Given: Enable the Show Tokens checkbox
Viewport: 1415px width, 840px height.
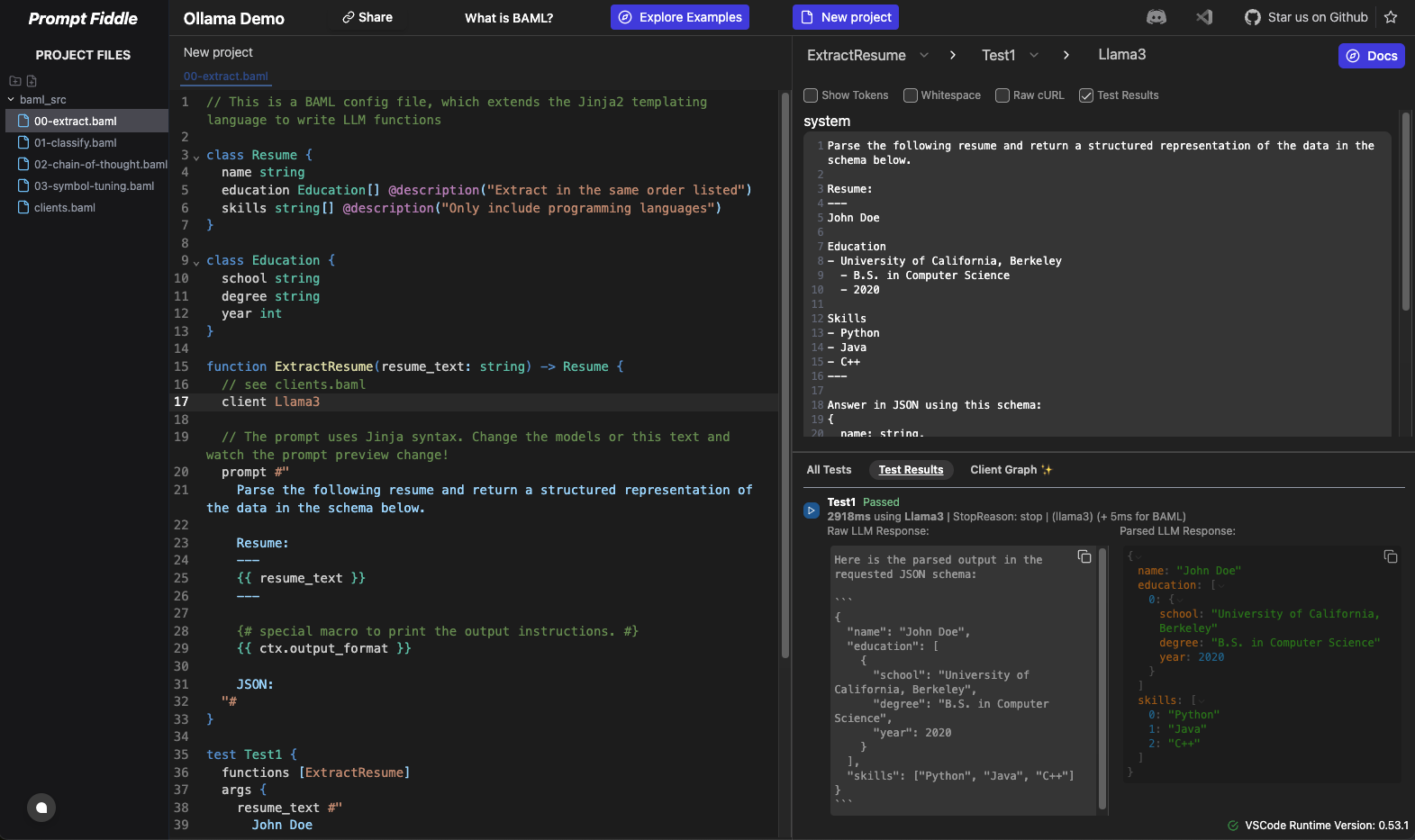Looking at the screenshot, I should (x=811, y=95).
